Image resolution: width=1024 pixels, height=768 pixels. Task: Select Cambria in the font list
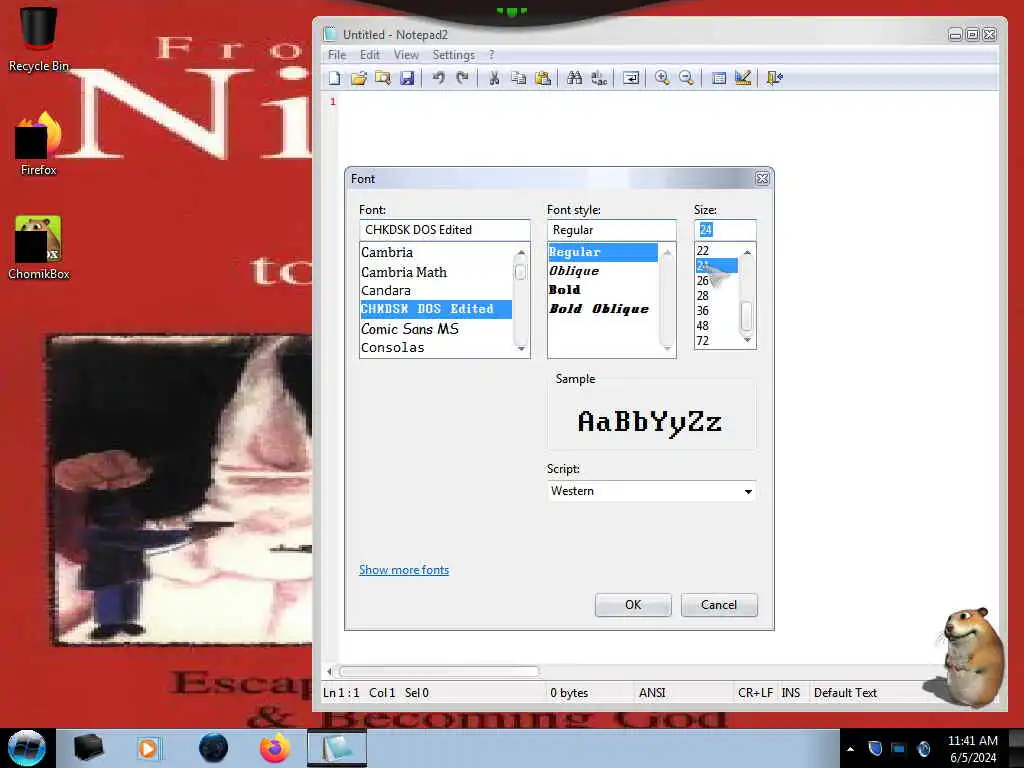[x=436, y=252]
